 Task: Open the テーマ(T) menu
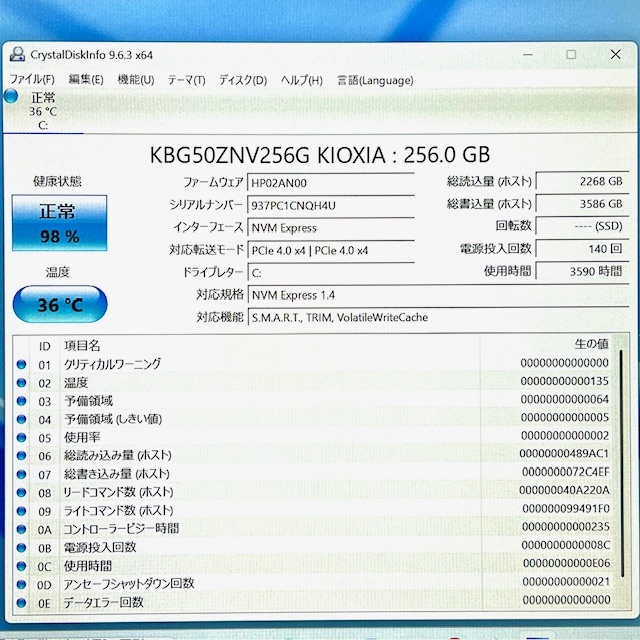(187, 80)
